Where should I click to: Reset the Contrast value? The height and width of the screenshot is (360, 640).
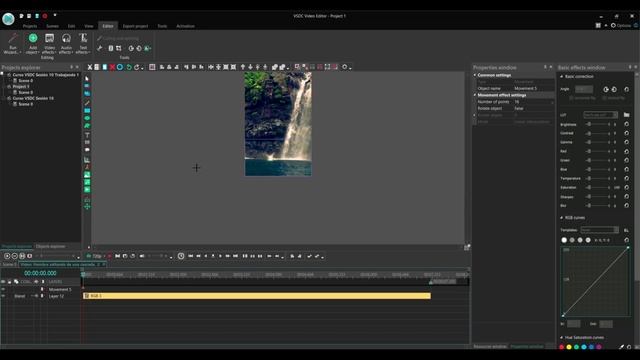pyautogui.click(x=627, y=133)
